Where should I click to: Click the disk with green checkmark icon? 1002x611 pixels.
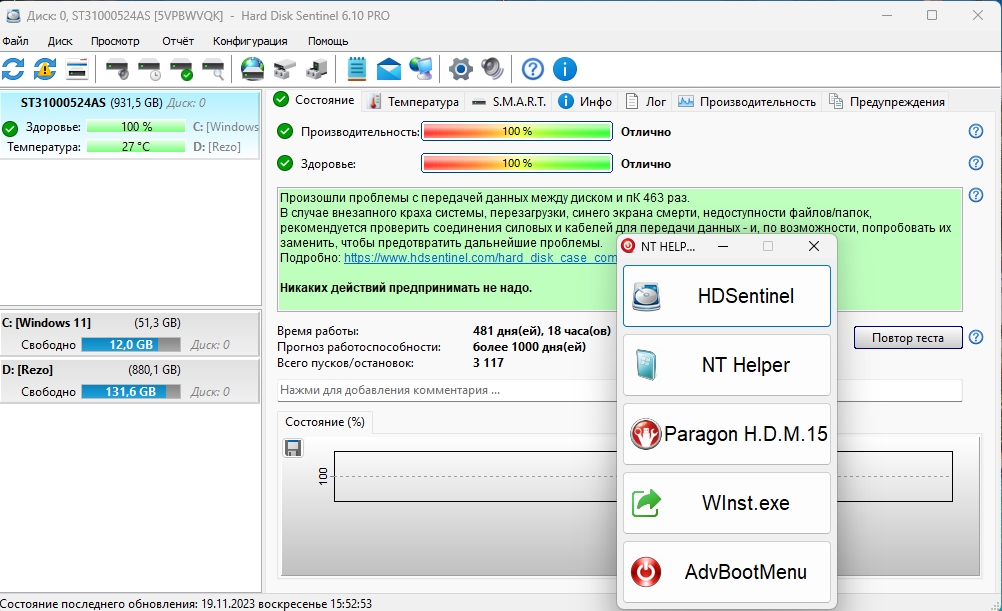[x=181, y=69]
